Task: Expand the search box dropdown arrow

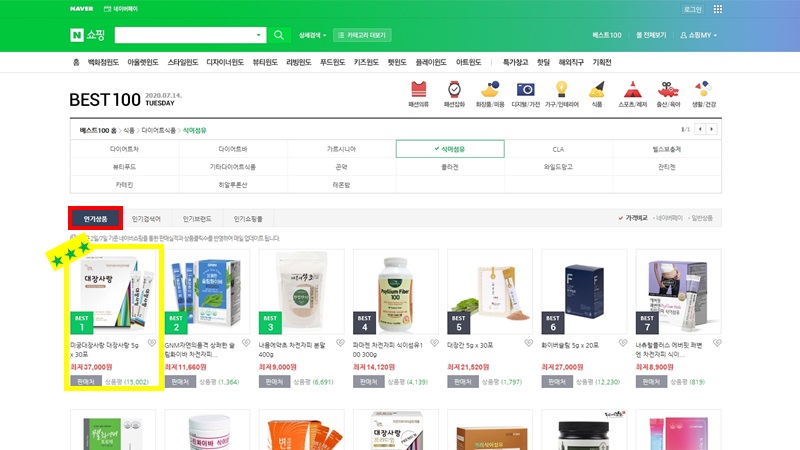Action: coord(258,35)
